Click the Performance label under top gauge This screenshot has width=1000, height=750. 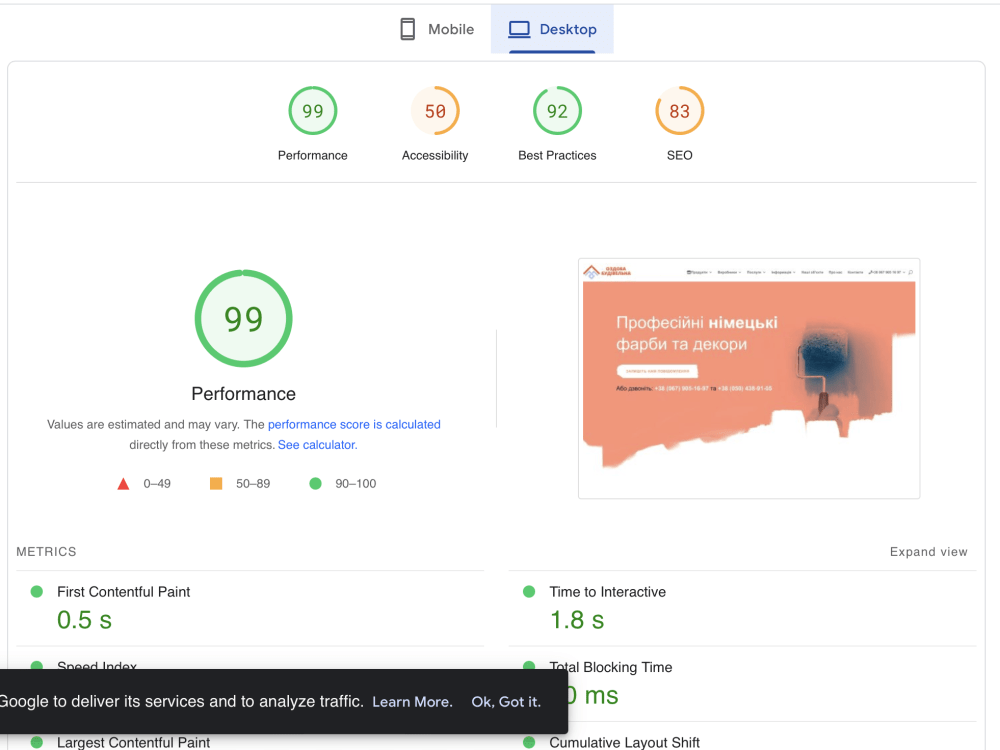click(312, 156)
